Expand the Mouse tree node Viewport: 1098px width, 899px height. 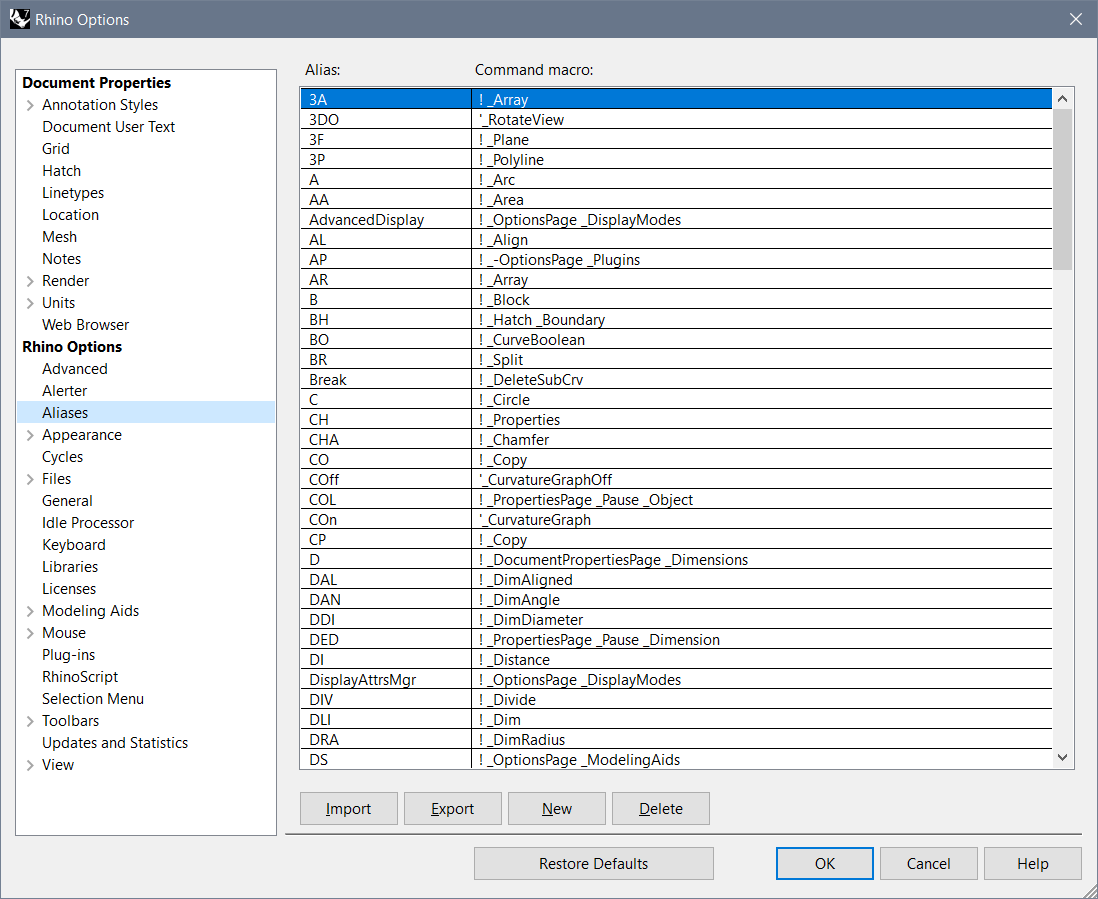[30, 634]
